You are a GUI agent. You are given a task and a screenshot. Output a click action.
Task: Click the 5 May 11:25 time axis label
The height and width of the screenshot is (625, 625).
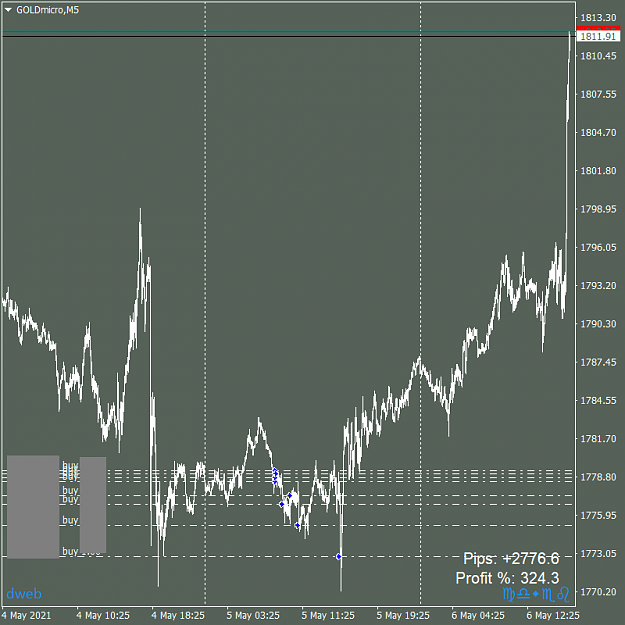(328, 615)
